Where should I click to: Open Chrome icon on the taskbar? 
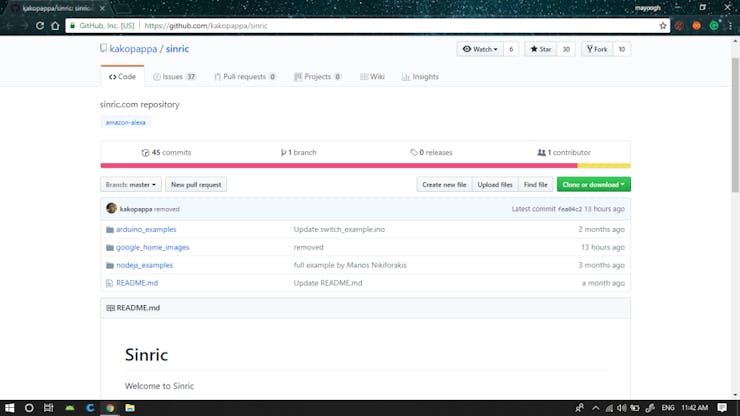click(x=110, y=408)
